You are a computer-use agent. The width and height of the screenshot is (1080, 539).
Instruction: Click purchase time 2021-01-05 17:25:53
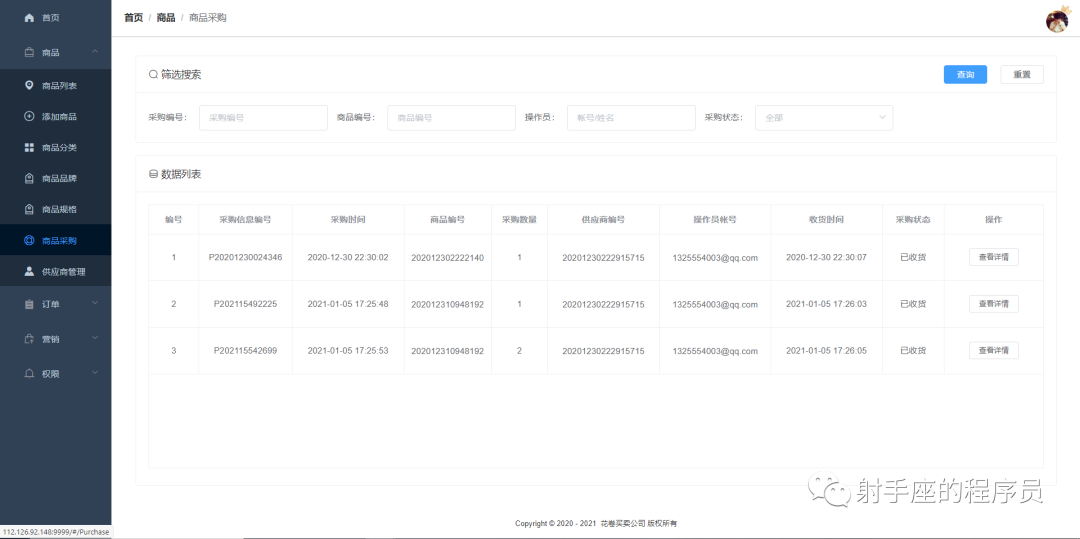(348, 351)
